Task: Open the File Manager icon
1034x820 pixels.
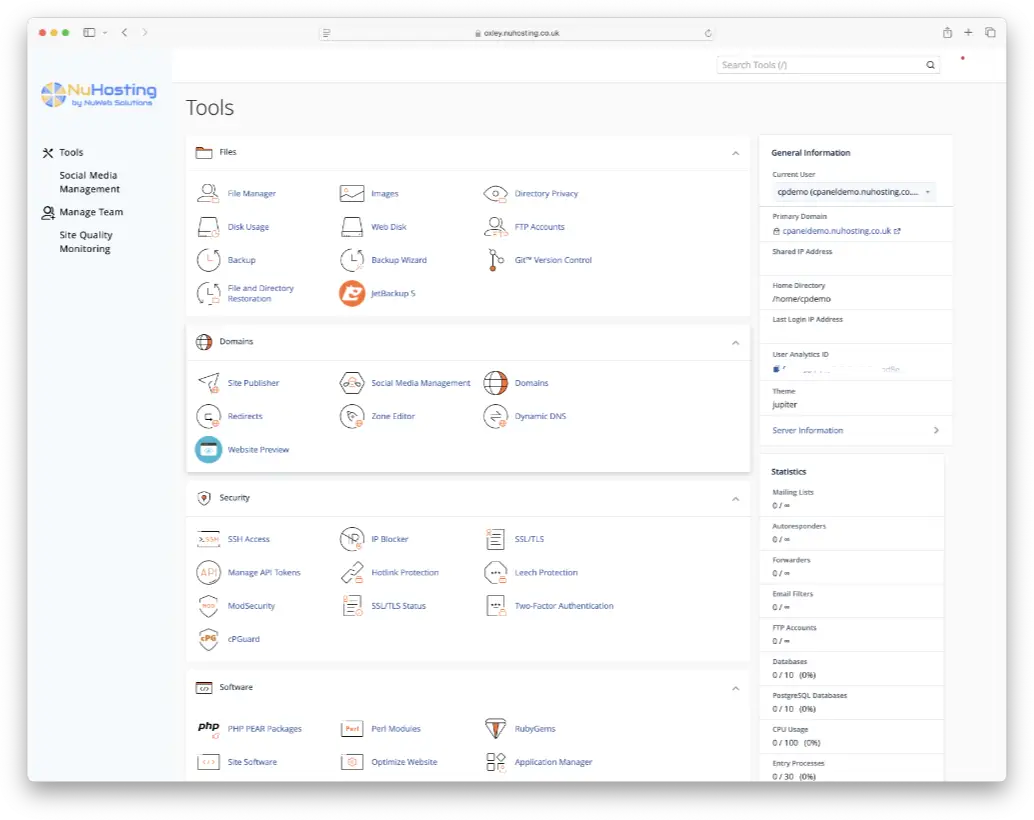Action: [208, 193]
